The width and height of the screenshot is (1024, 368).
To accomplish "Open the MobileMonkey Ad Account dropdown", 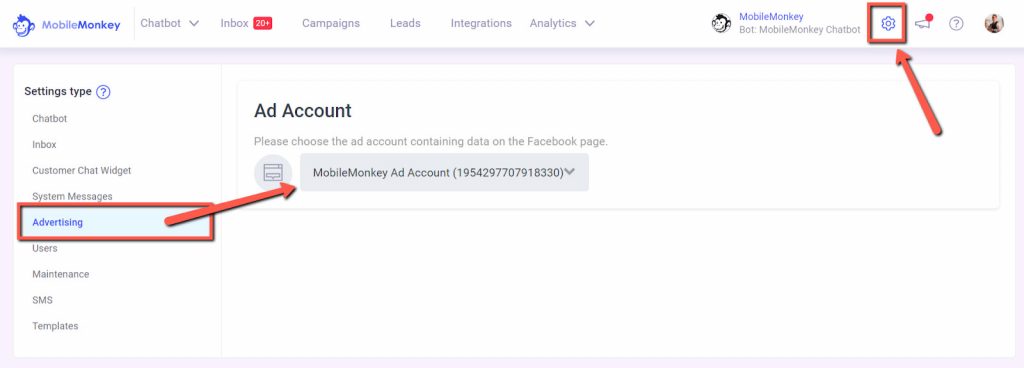I will [x=444, y=172].
